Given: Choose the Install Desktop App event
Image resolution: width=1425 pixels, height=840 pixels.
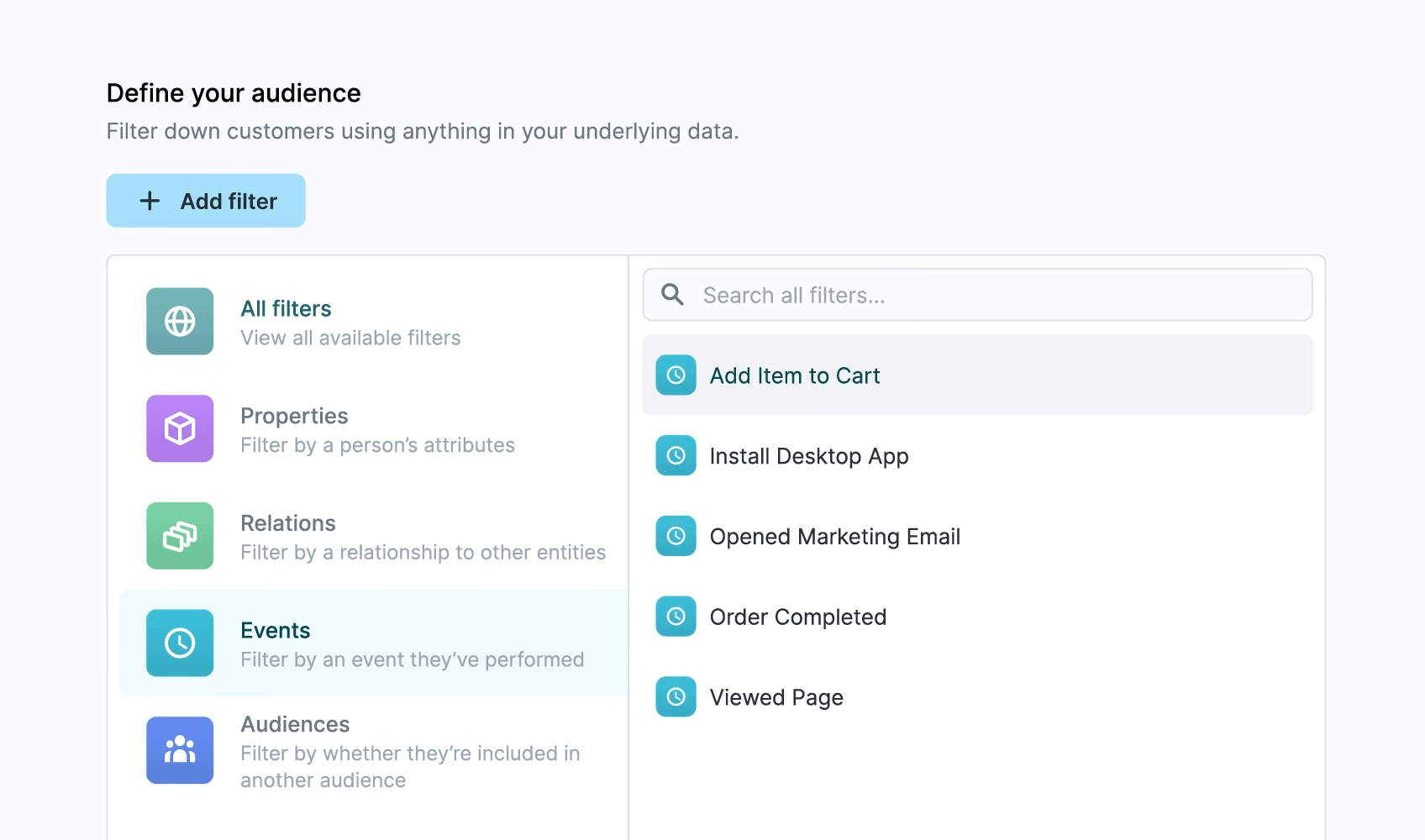Looking at the screenshot, I should click(x=977, y=455).
